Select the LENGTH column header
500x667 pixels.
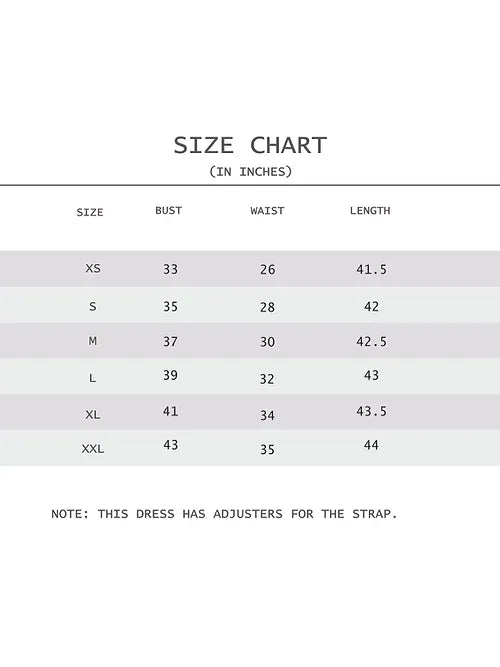pyautogui.click(x=370, y=211)
